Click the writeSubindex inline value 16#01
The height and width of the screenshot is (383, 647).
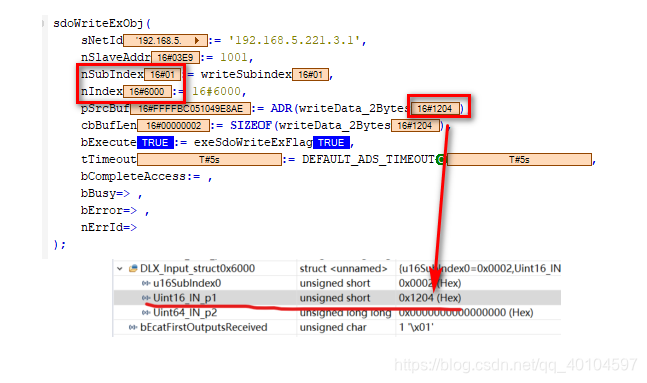coord(310,75)
